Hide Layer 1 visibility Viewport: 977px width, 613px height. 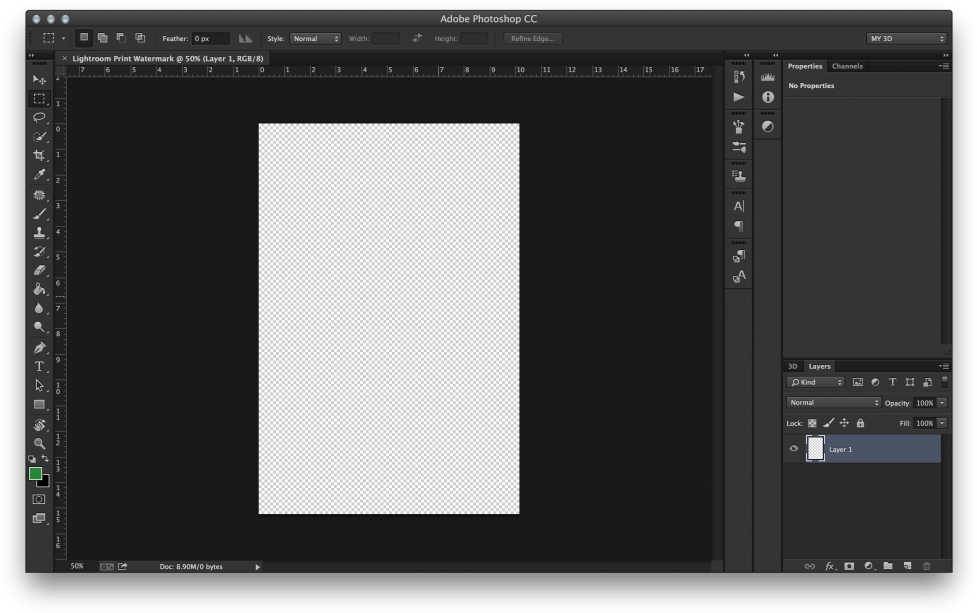(794, 448)
